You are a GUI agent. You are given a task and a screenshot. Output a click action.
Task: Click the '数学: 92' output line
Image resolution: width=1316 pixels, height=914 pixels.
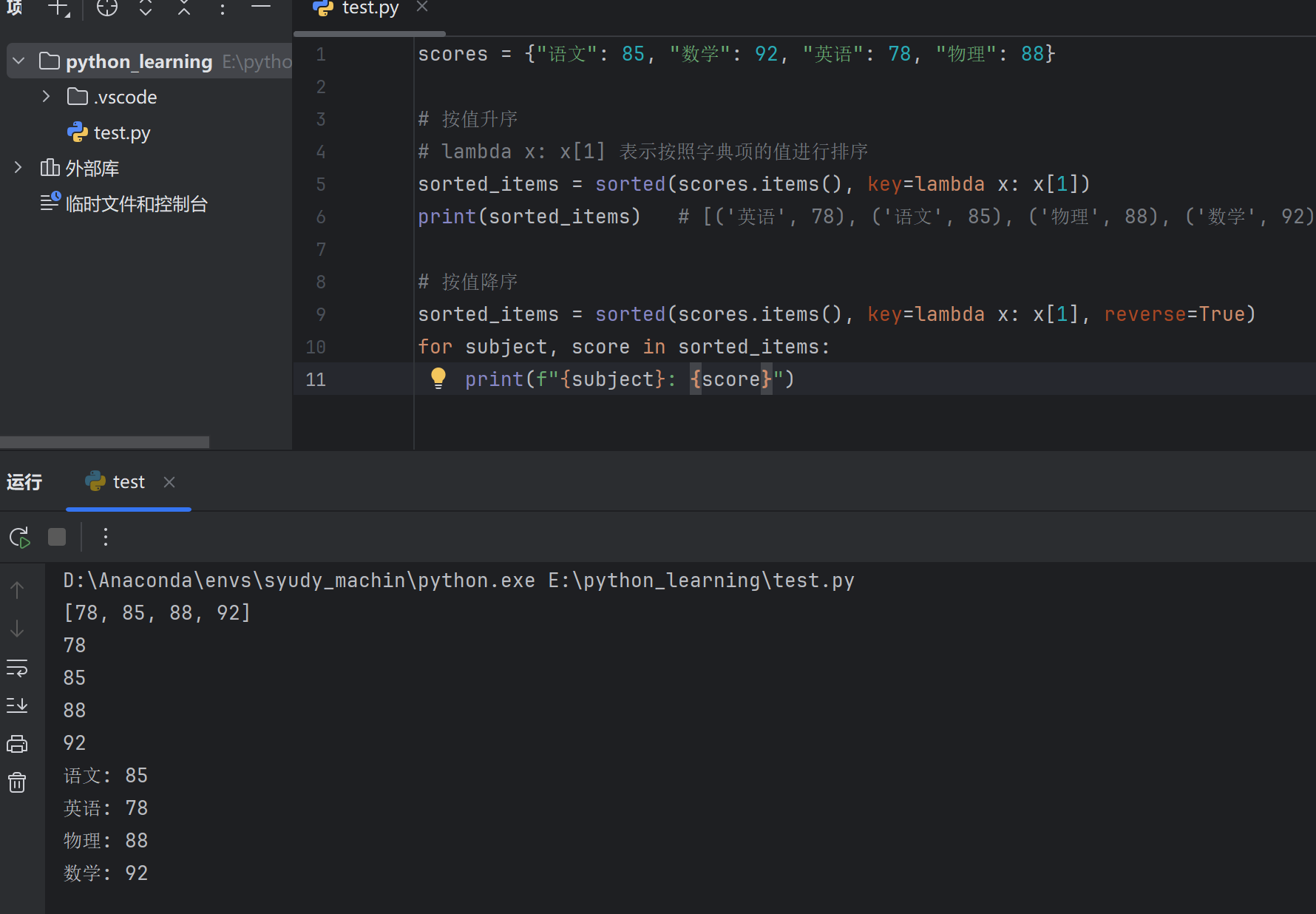click(106, 873)
